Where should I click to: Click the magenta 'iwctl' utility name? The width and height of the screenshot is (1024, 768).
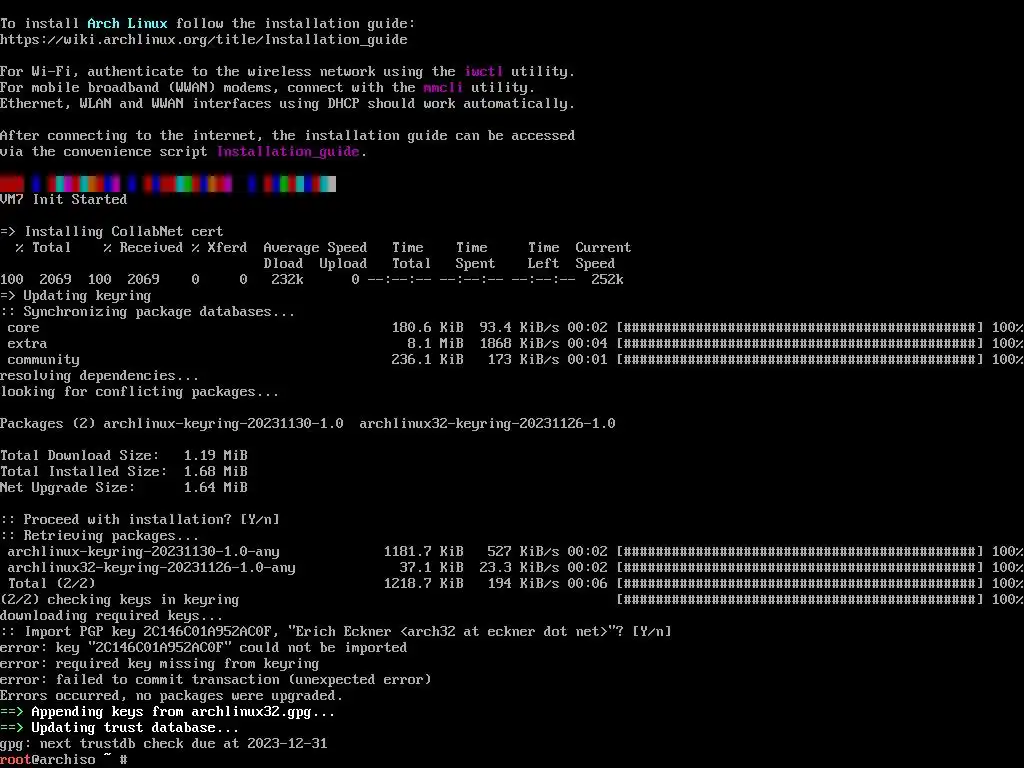tap(483, 72)
